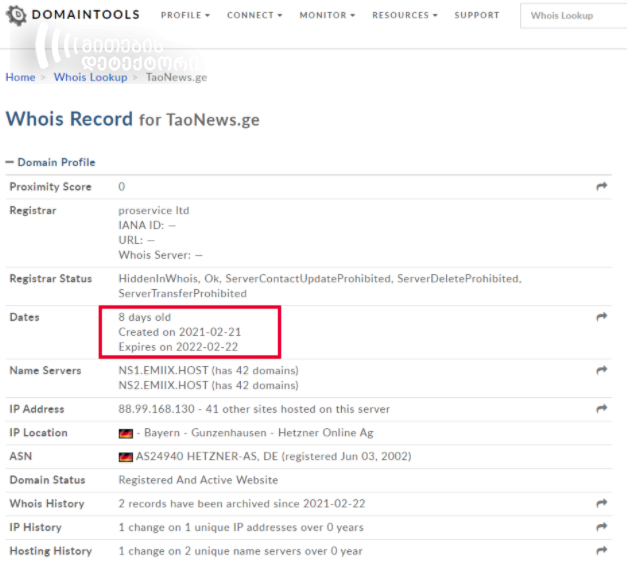This screenshot has width=627, height=563.
Task: Click the German flag in ASN row
Action: click(126, 457)
